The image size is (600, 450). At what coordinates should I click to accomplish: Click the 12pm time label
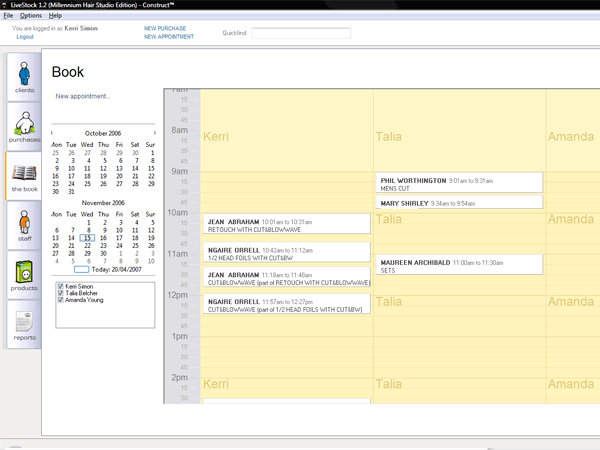pos(178,295)
